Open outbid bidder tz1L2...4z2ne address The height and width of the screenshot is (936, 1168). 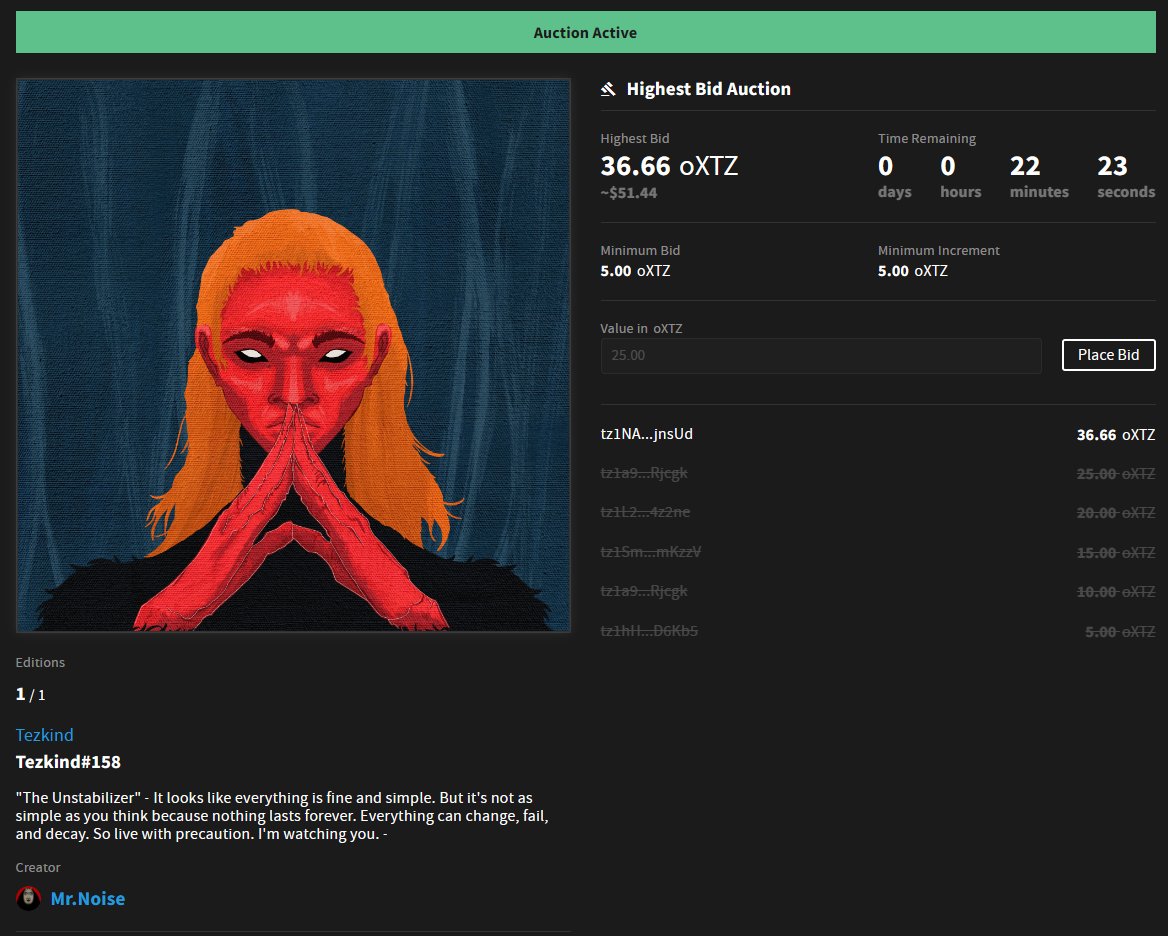pyautogui.click(x=645, y=512)
